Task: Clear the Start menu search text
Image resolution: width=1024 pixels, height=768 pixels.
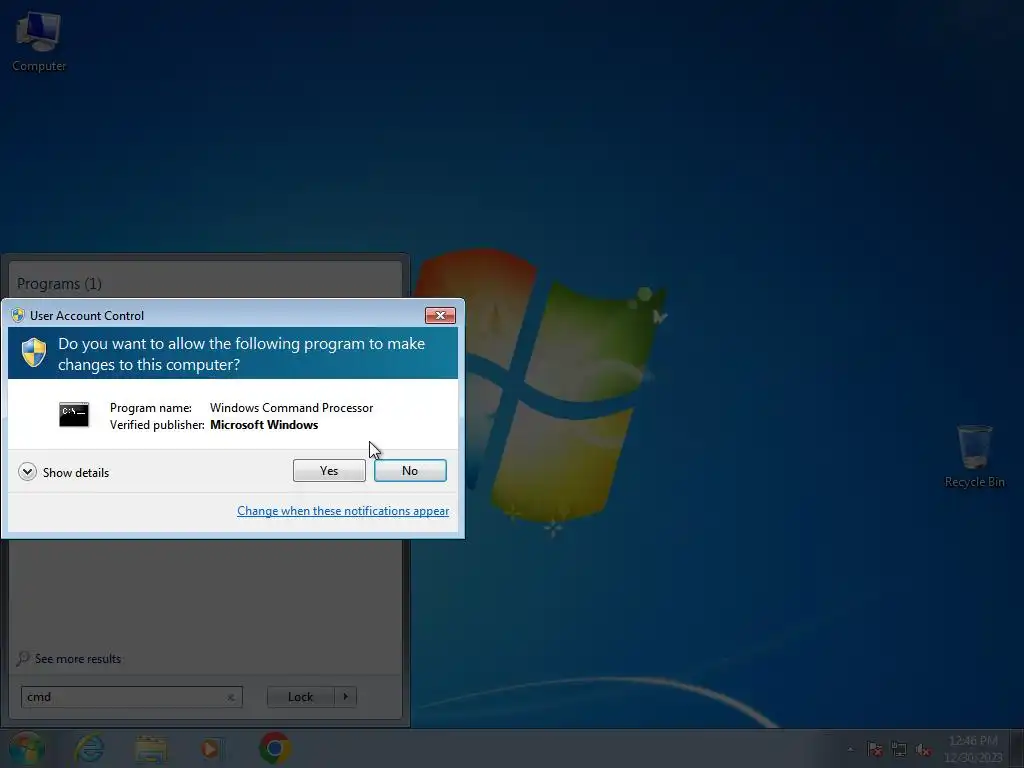Action: 231,697
